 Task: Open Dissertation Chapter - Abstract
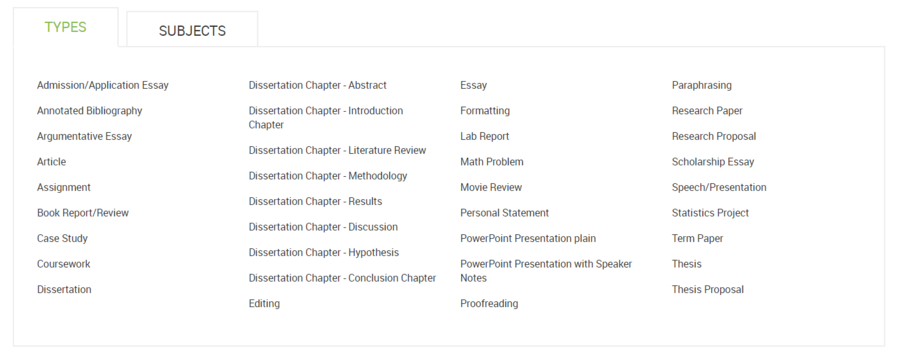[317, 85]
